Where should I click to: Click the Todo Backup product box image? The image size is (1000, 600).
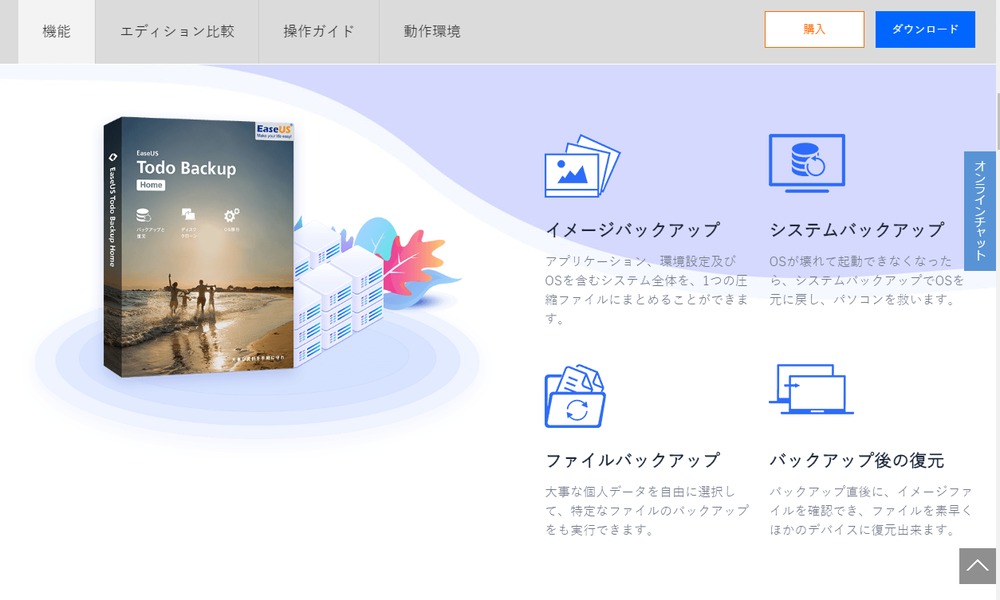point(199,247)
